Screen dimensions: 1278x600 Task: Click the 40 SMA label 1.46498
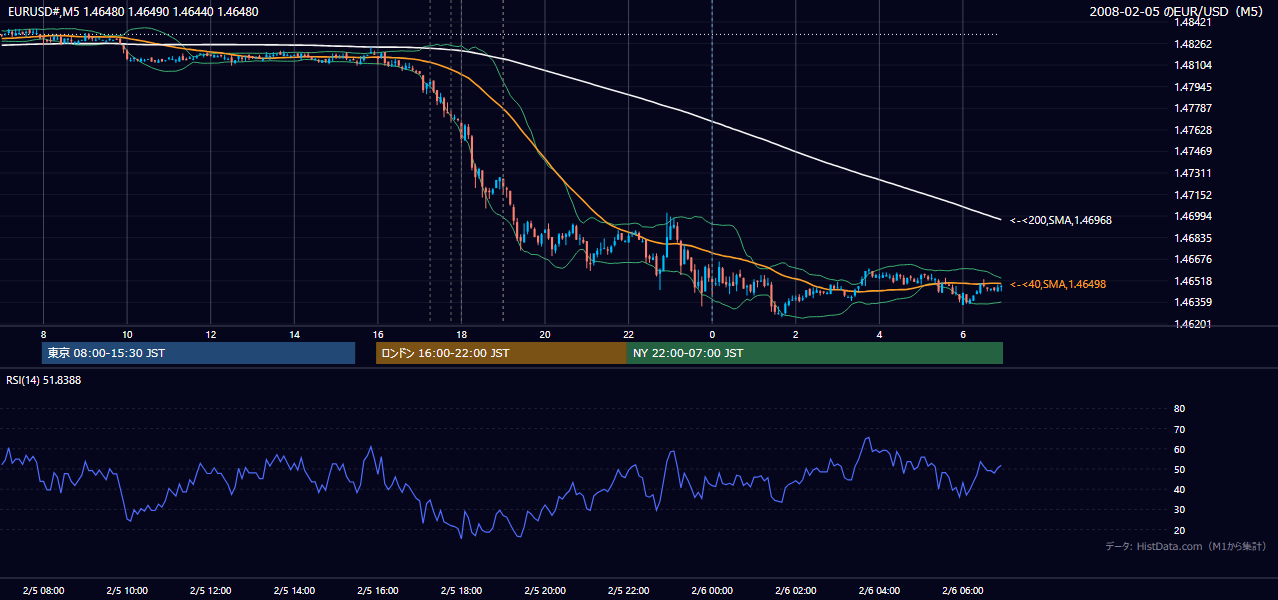(x=1058, y=285)
